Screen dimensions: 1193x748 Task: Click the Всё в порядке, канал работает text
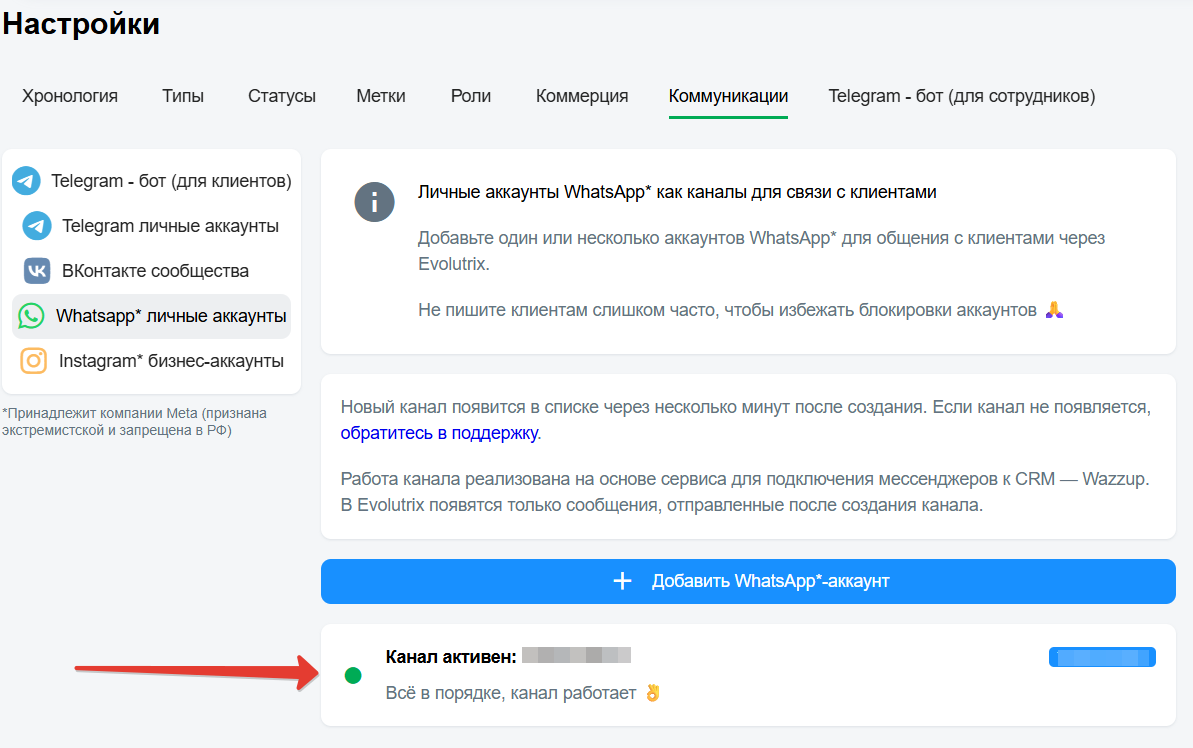(x=511, y=693)
